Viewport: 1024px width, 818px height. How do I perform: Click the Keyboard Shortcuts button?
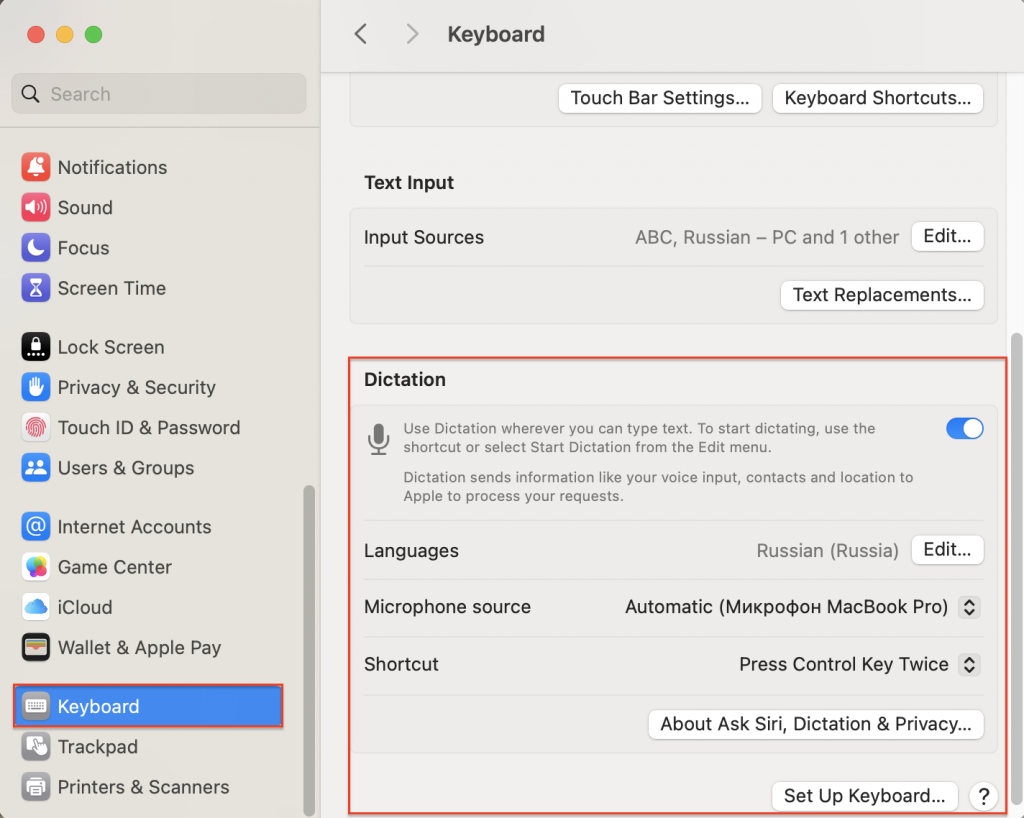pyautogui.click(x=877, y=98)
